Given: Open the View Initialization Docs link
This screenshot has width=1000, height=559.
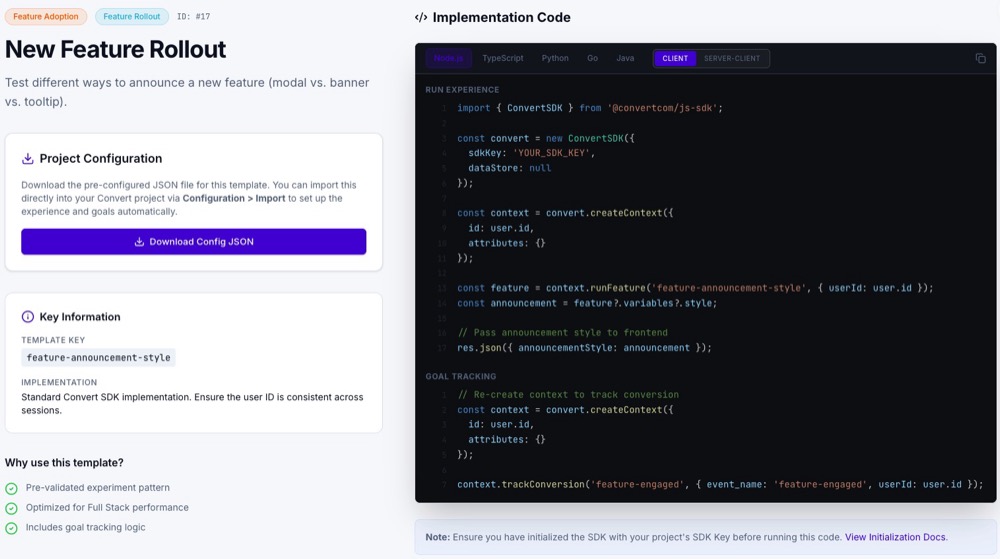Looking at the screenshot, I should pyautogui.click(x=895, y=537).
